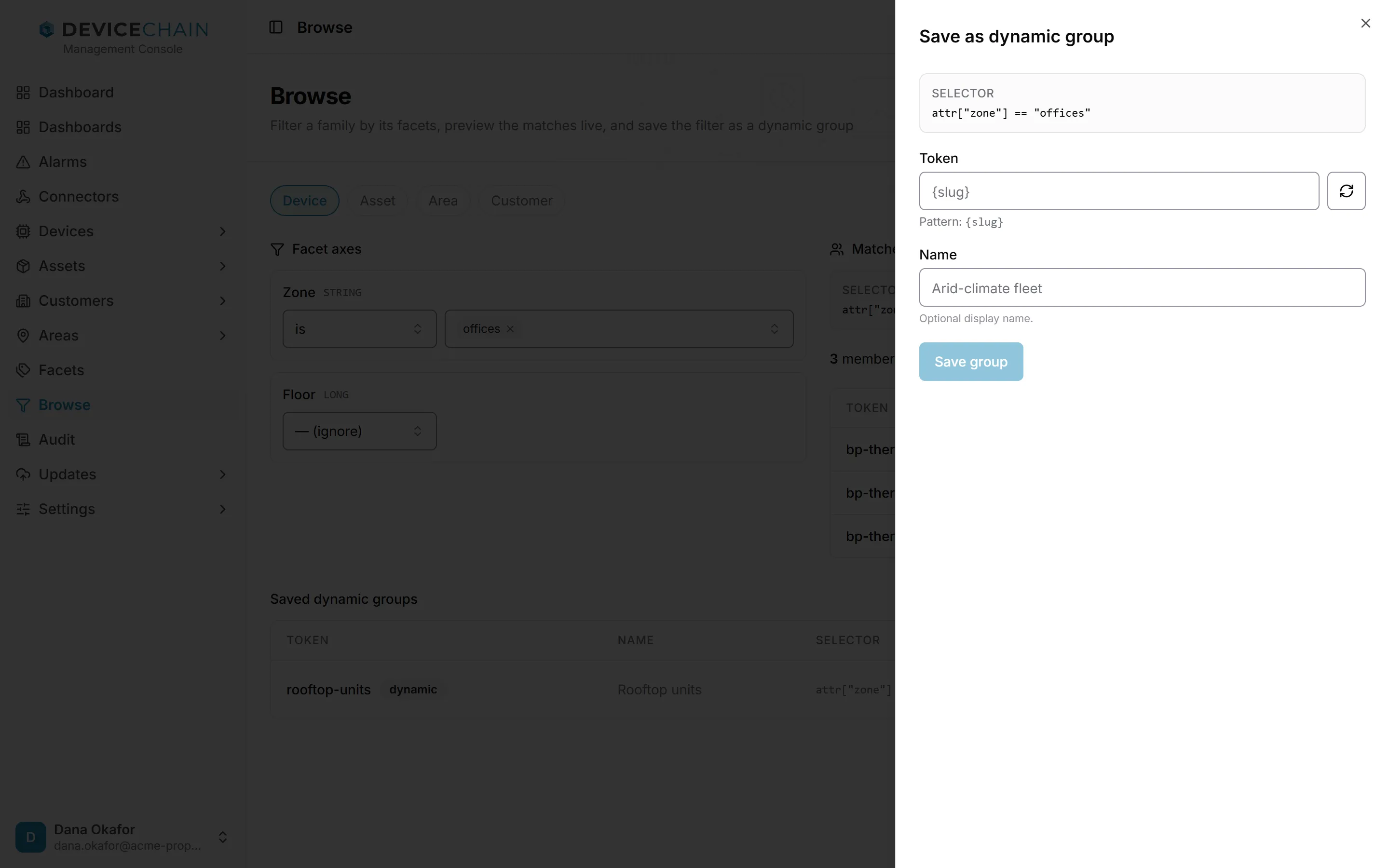
Task: Select Browse in the sidebar
Action: coord(125,405)
